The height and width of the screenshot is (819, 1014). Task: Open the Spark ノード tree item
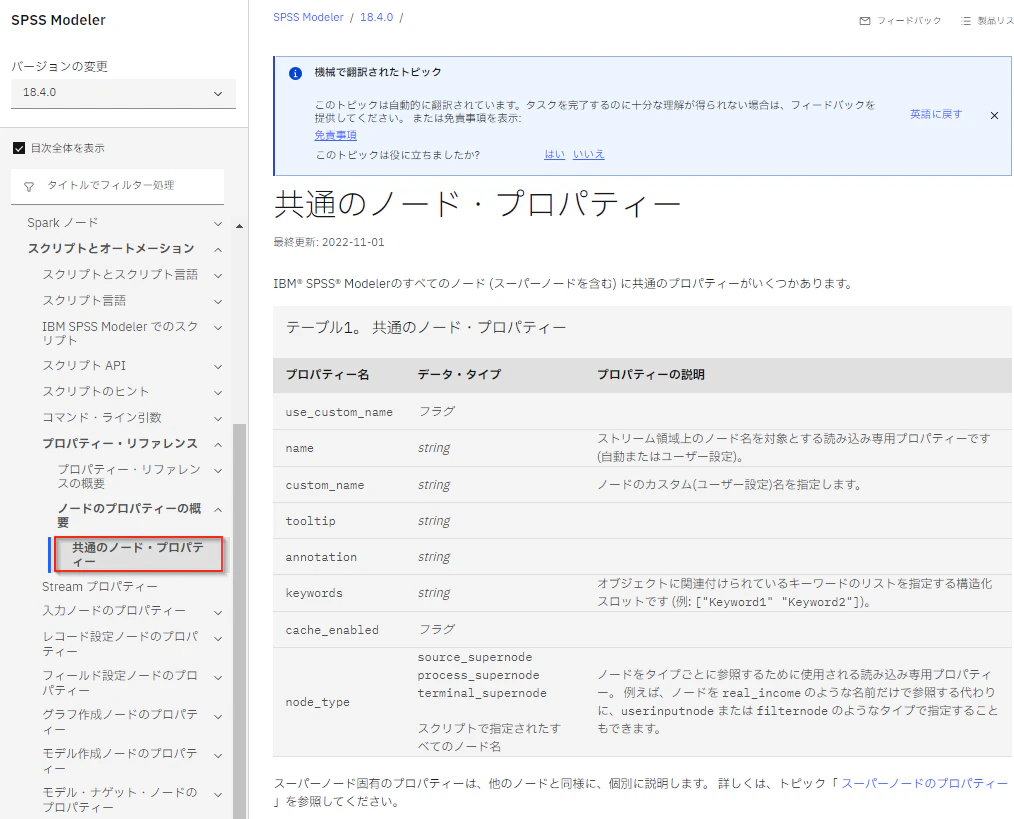[x=63, y=223]
